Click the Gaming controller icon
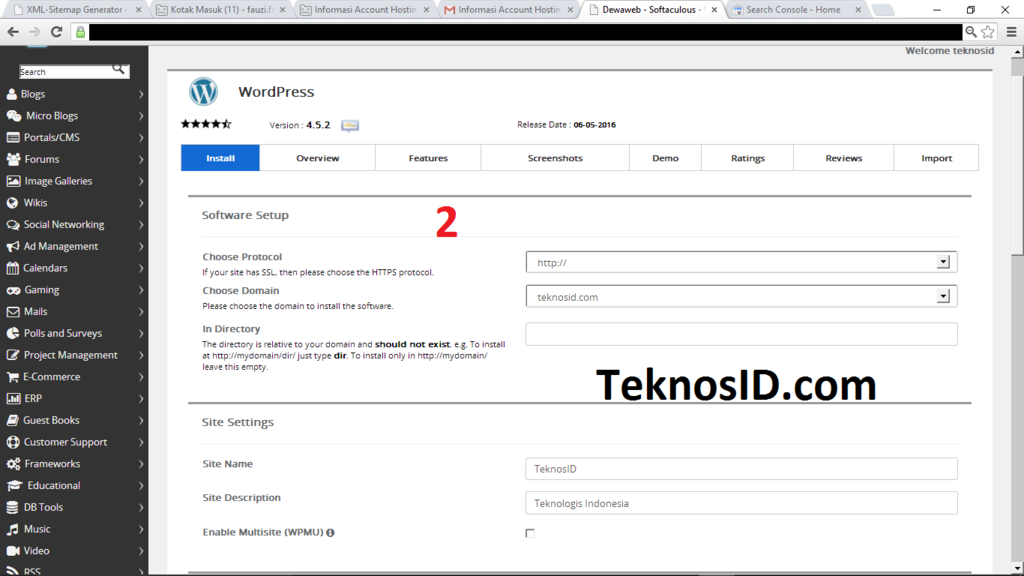This screenshot has width=1024, height=576. point(13,290)
